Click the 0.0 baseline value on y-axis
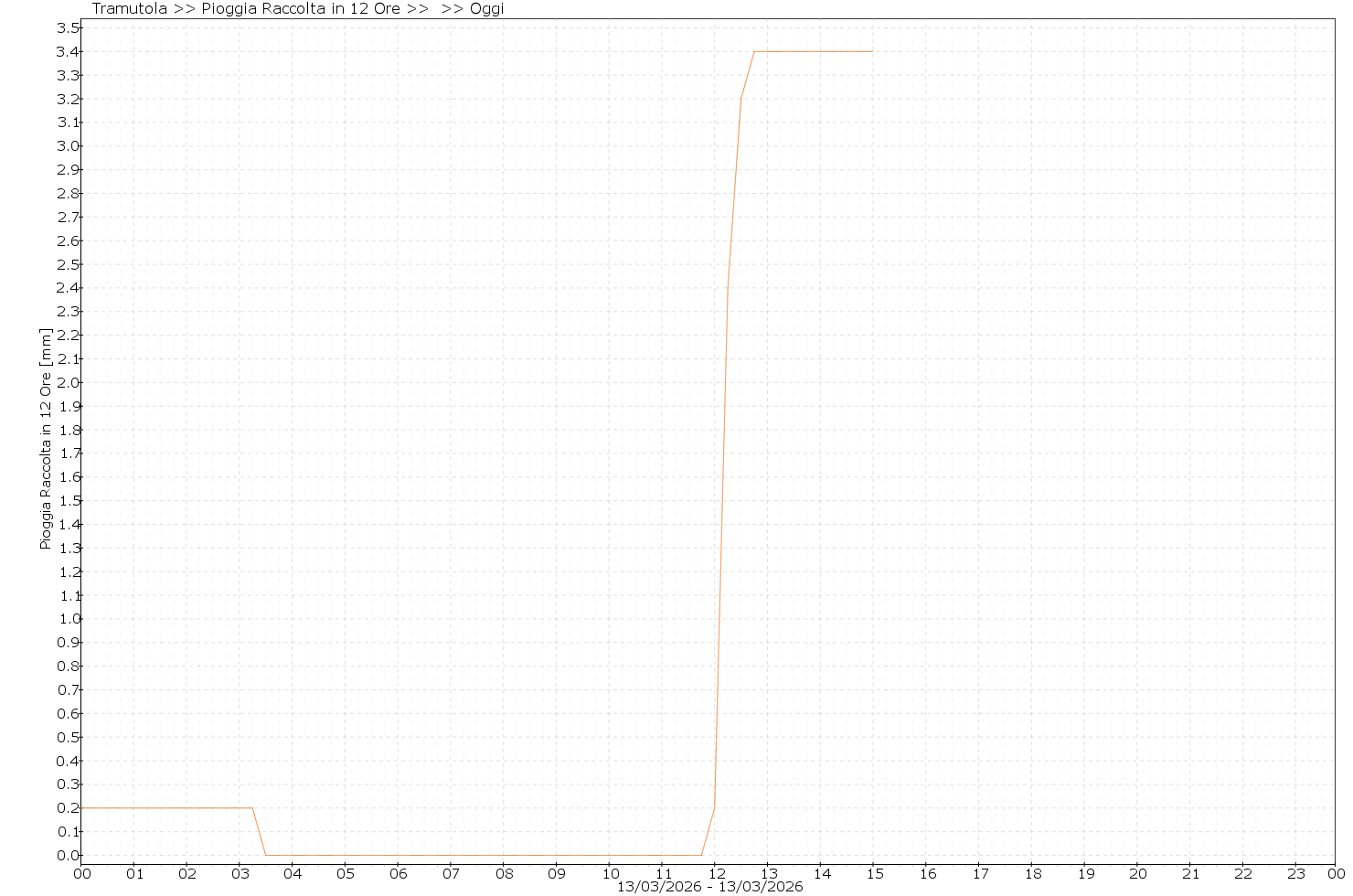 (x=69, y=856)
